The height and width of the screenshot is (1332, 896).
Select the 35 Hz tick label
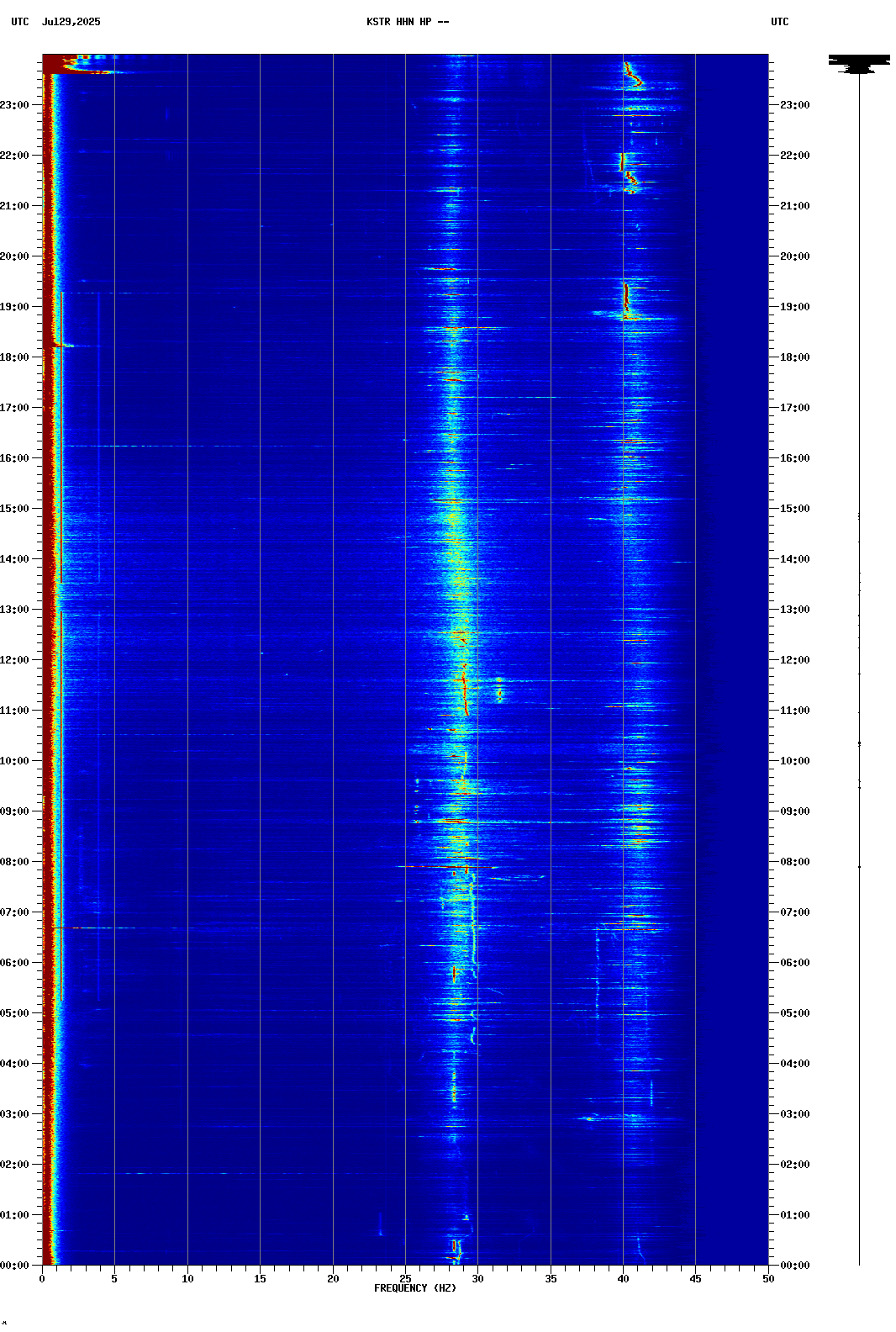[x=551, y=1279]
